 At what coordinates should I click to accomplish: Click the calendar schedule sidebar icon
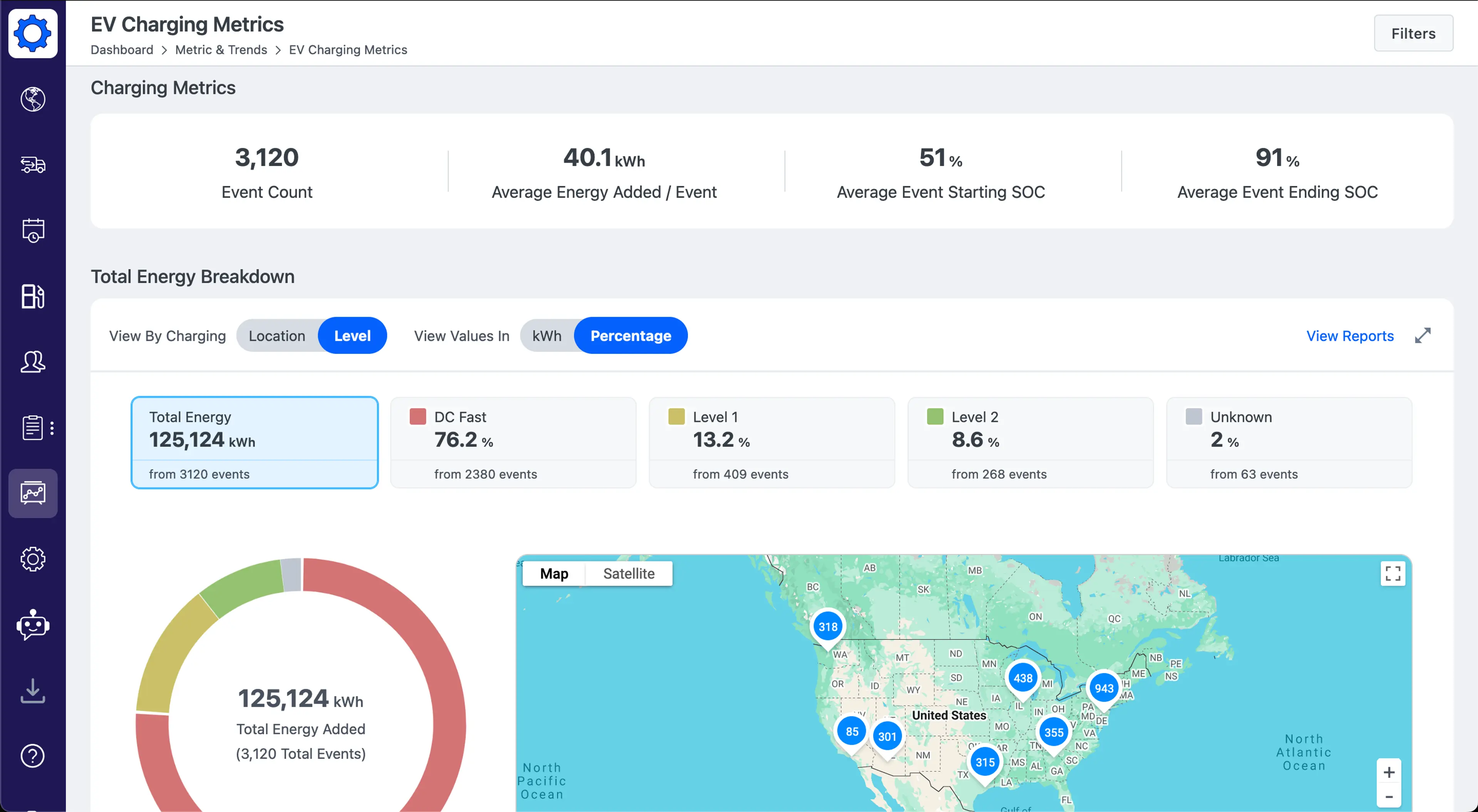coord(33,231)
